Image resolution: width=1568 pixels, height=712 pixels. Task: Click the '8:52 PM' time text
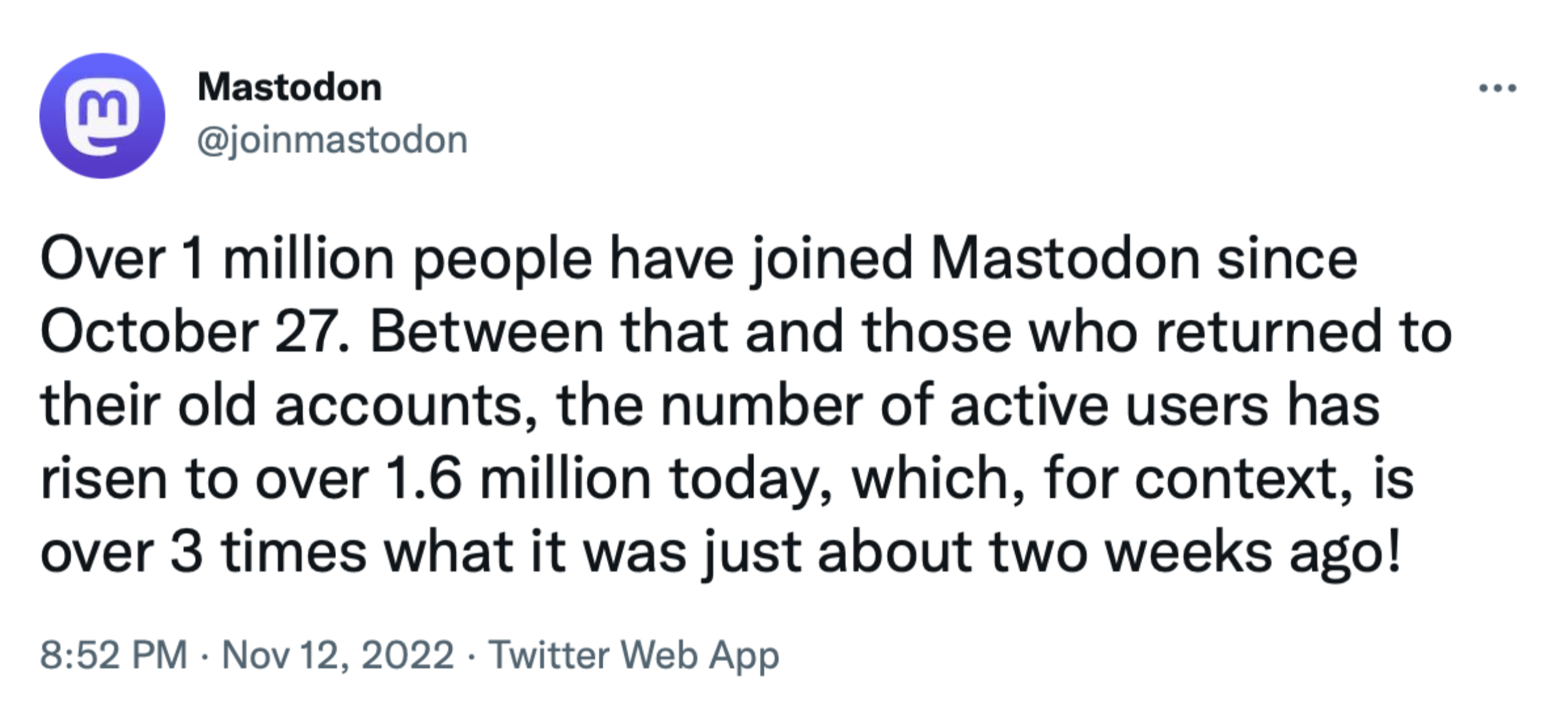pyautogui.click(x=115, y=654)
